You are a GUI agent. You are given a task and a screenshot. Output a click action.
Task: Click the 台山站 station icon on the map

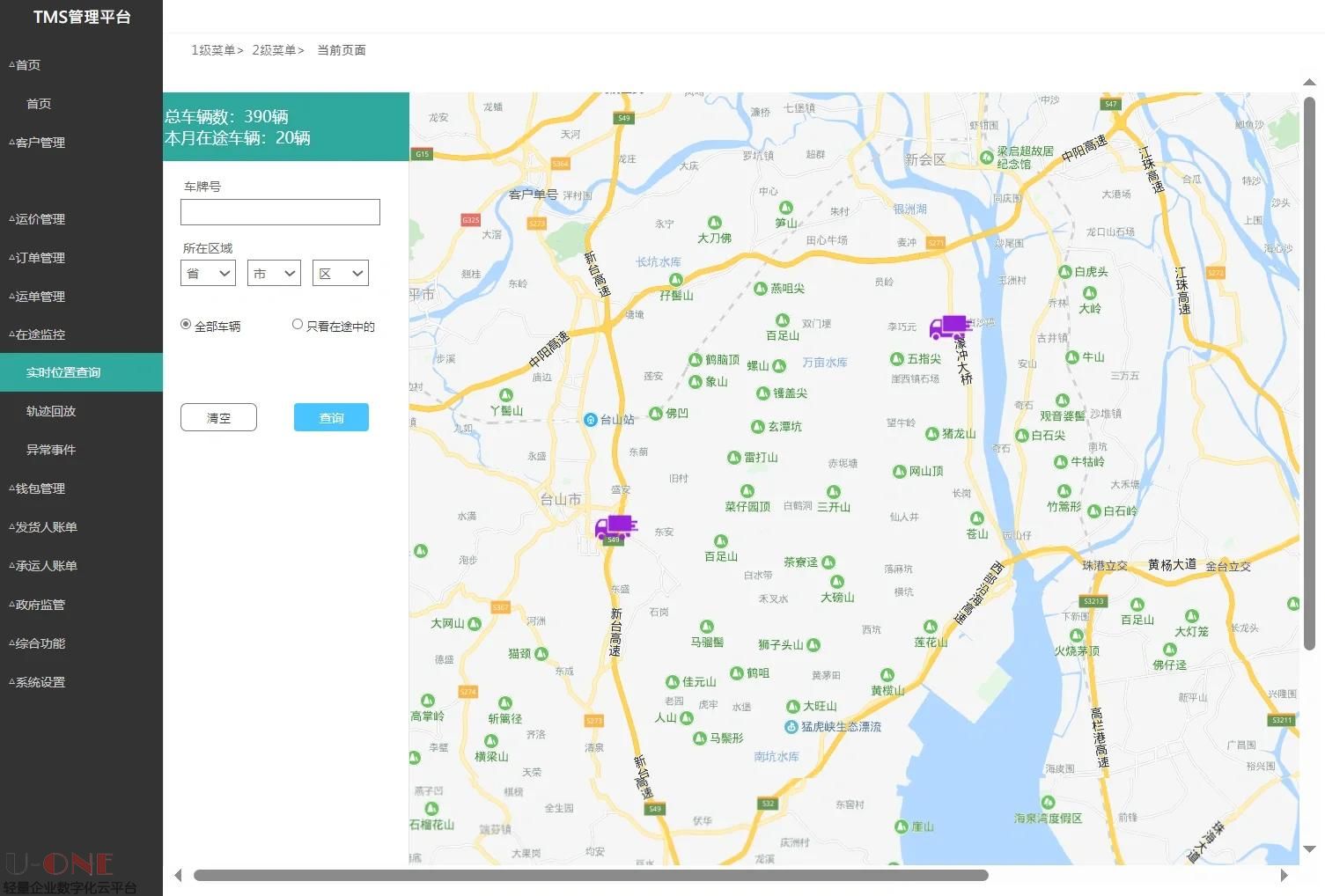coord(591,420)
